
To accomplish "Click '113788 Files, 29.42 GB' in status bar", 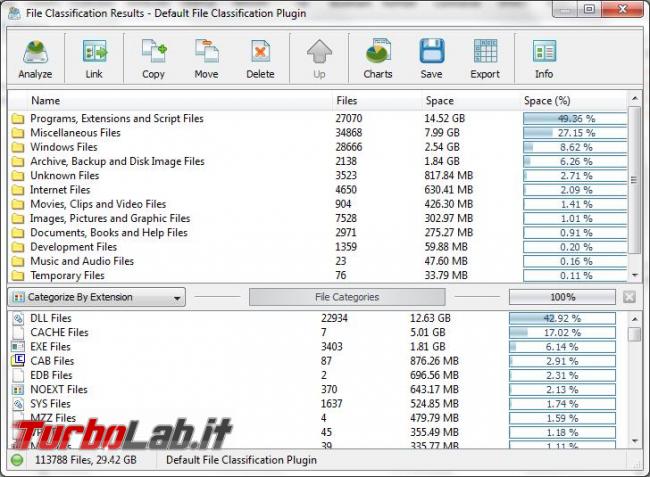I will click(x=85, y=460).
